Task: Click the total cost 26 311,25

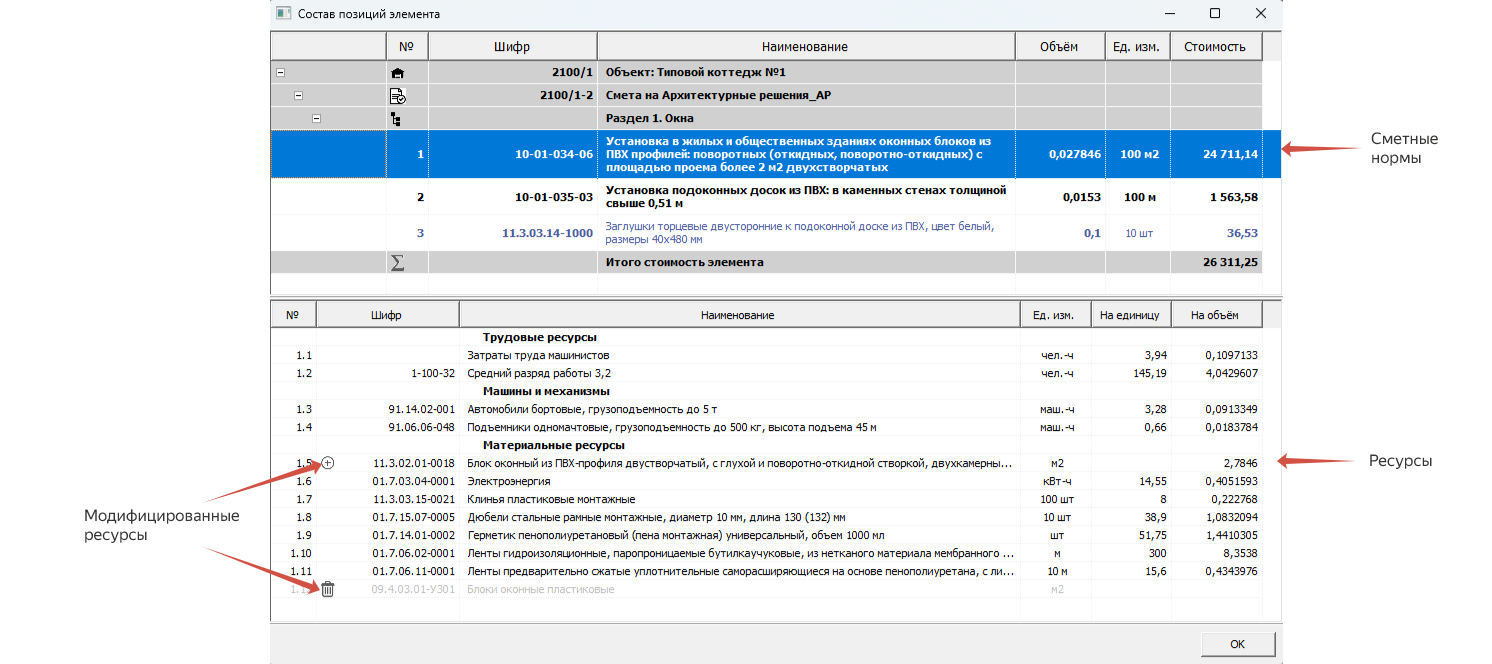Action: click(x=1230, y=262)
